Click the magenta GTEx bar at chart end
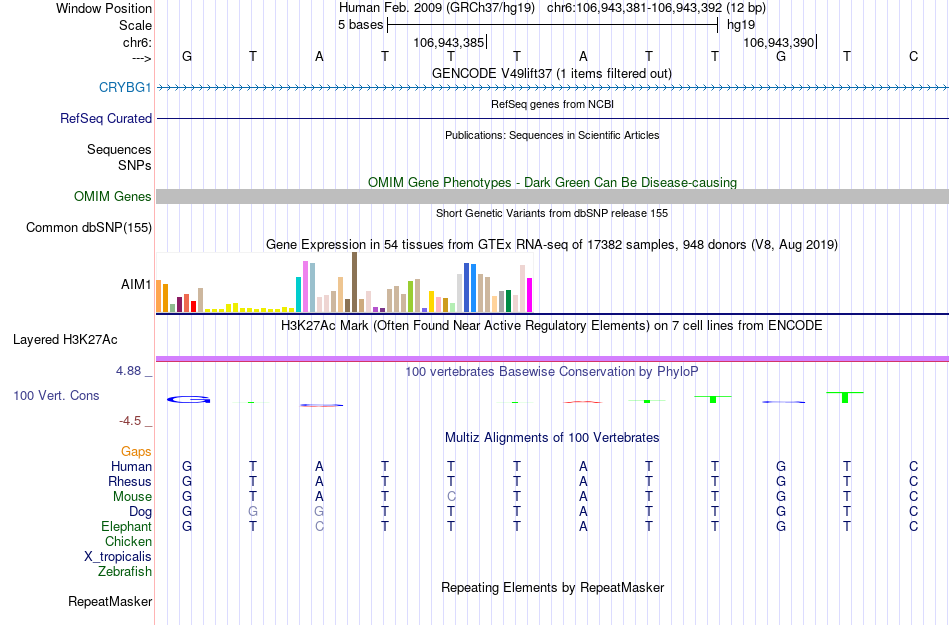This screenshot has height=625, width=950. pos(530,295)
